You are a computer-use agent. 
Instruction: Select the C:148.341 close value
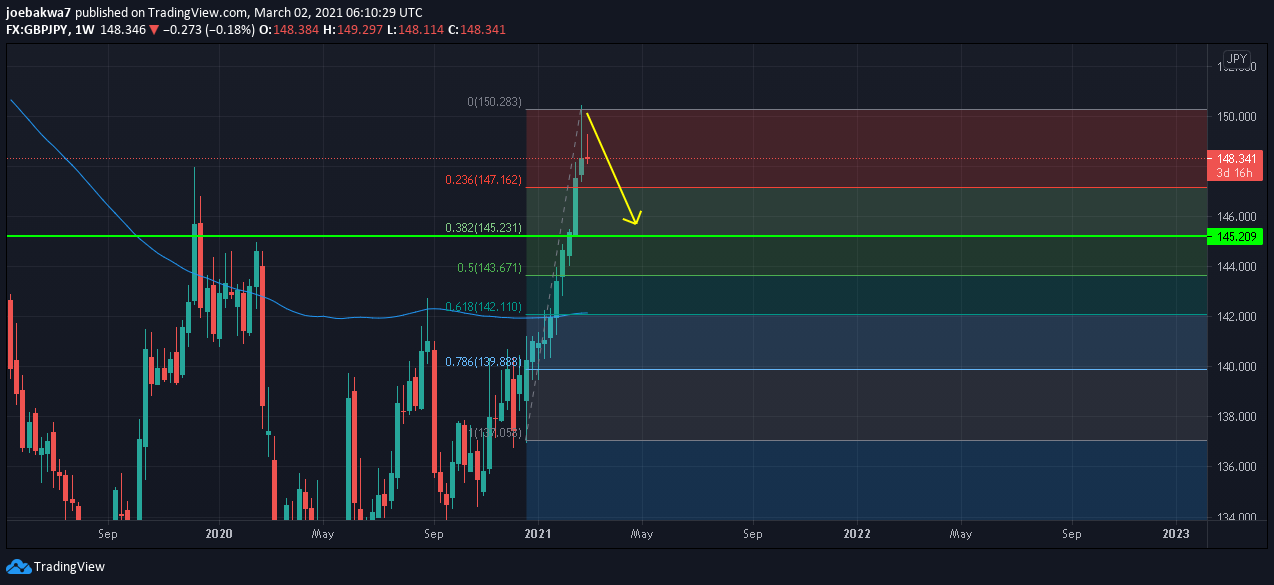pyautogui.click(x=477, y=30)
